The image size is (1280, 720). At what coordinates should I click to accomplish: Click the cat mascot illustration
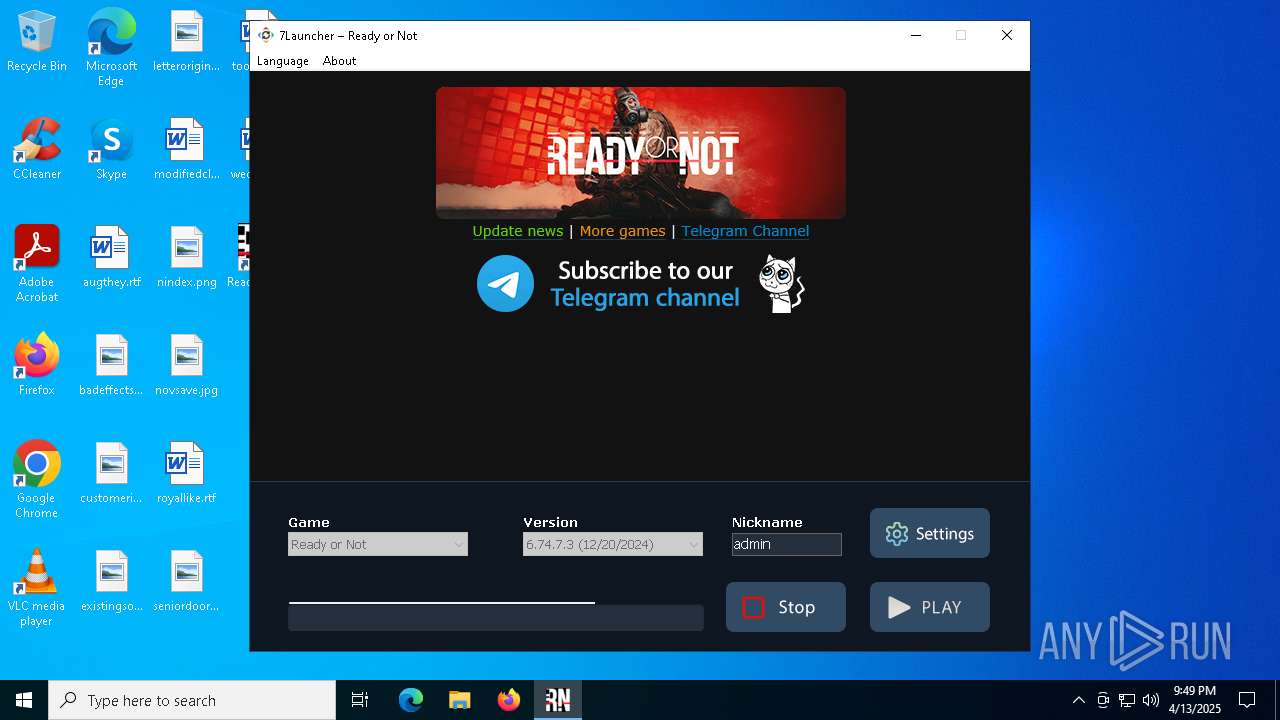(781, 284)
